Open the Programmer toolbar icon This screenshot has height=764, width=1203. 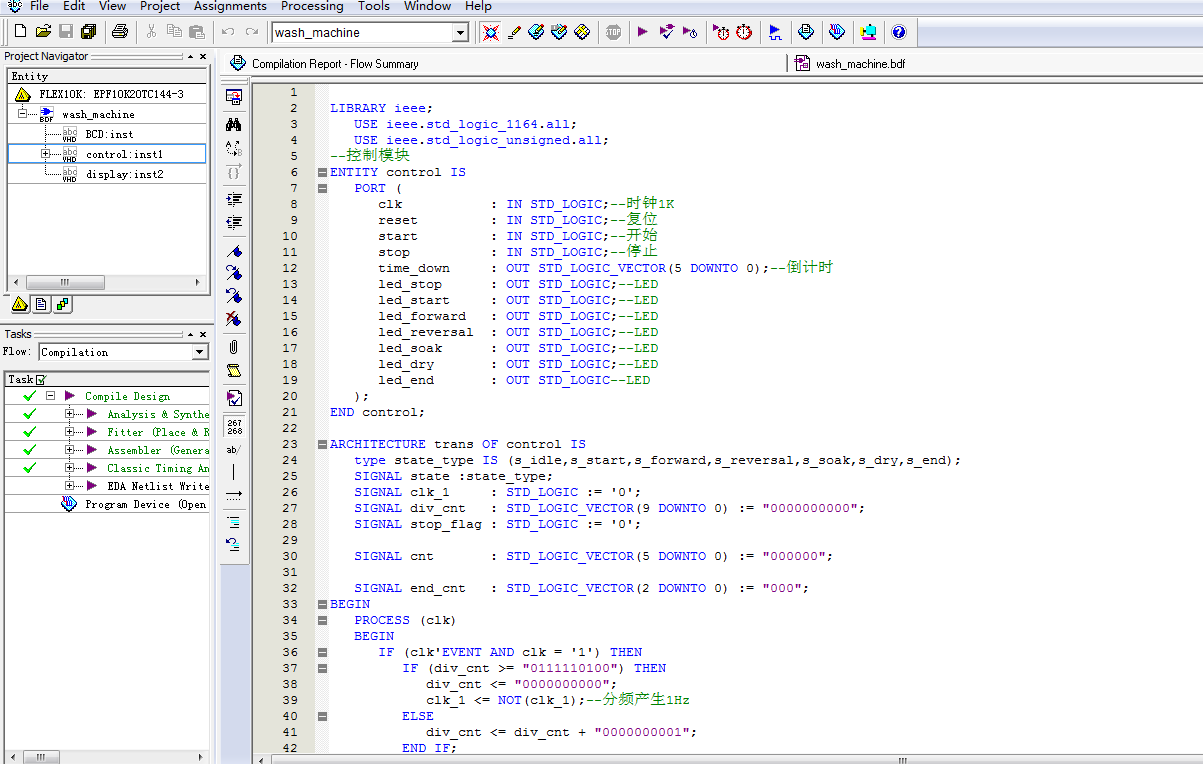837,32
